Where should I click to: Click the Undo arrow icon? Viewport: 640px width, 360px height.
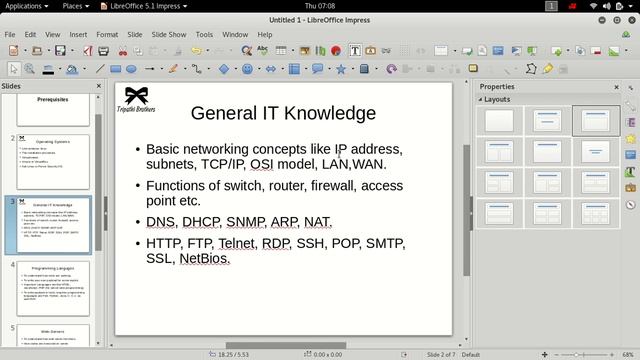pyautogui.click(x=196, y=51)
